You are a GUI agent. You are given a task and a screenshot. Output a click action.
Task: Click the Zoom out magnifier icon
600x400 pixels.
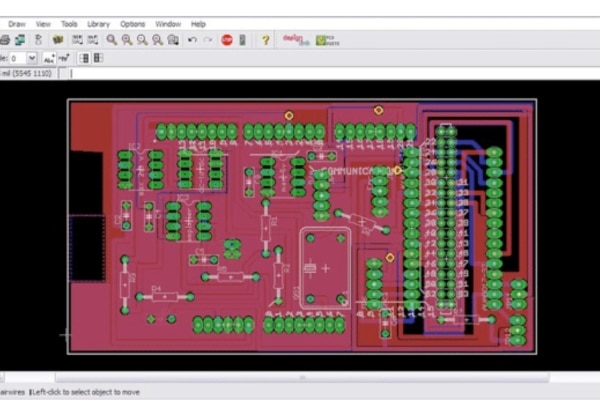click(x=142, y=40)
